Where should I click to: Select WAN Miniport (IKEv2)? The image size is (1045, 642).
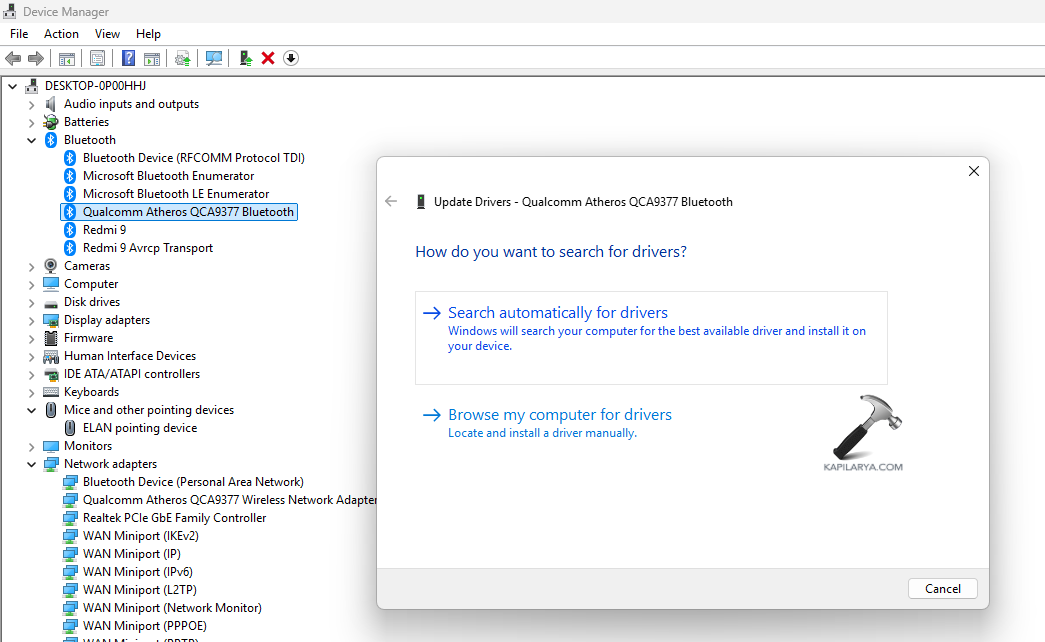(141, 536)
